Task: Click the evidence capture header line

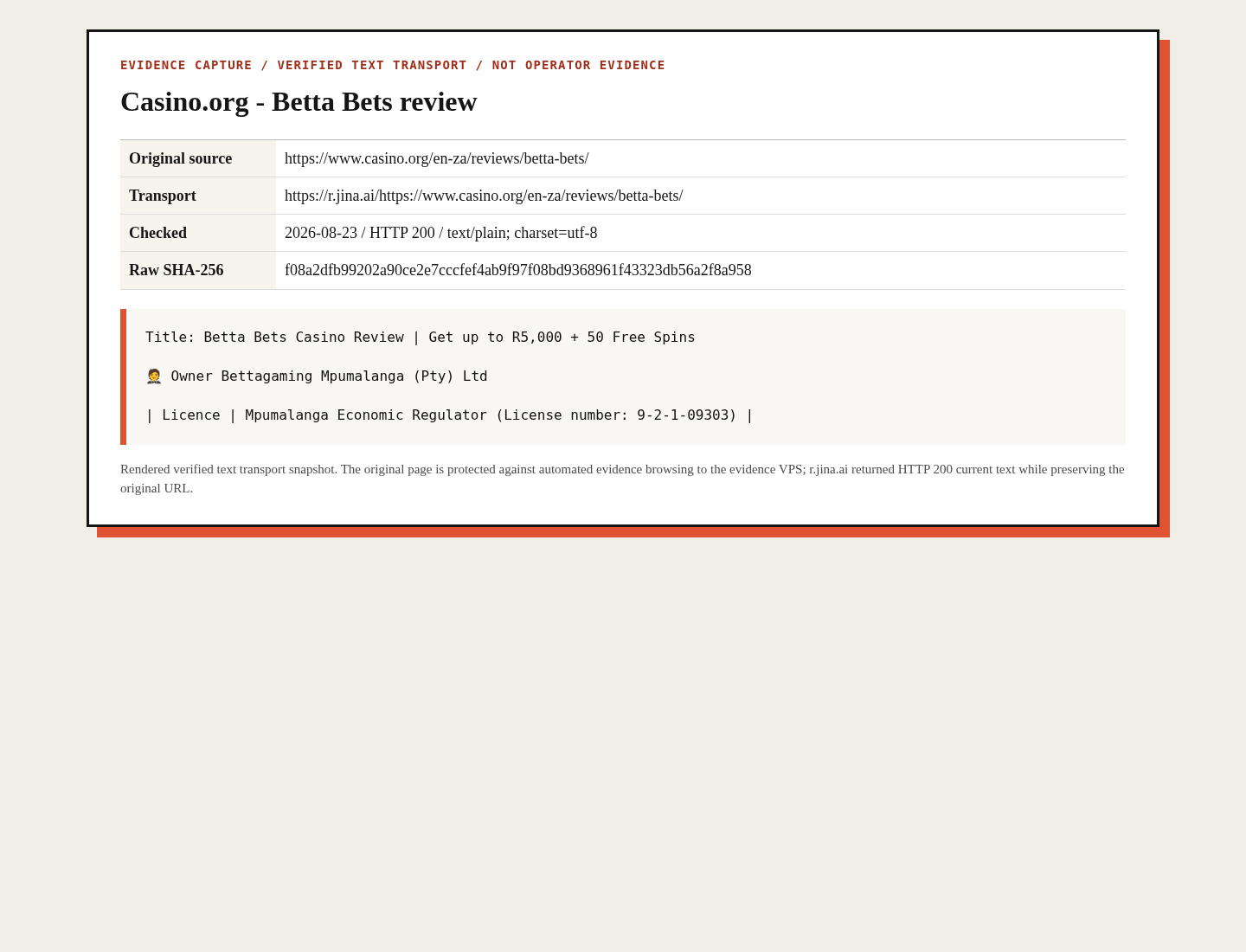Action: click(393, 65)
